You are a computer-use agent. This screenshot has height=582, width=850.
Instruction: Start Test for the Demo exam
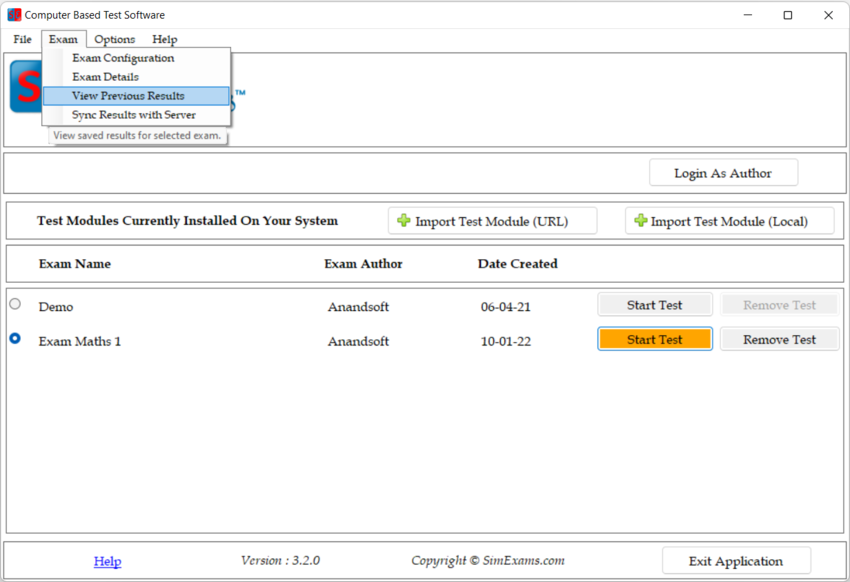(x=654, y=305)
